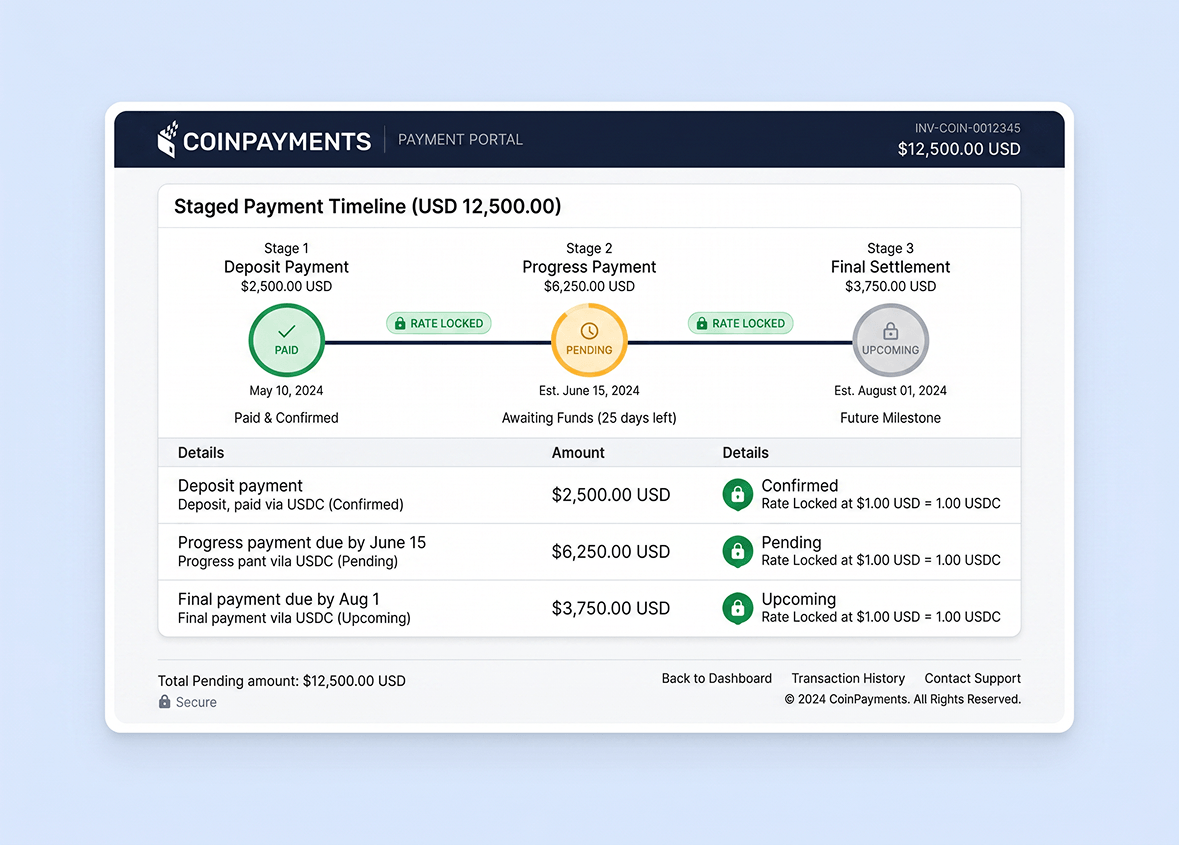
Task: Click Stage 3 Final Settlement title
Action: 890,267
